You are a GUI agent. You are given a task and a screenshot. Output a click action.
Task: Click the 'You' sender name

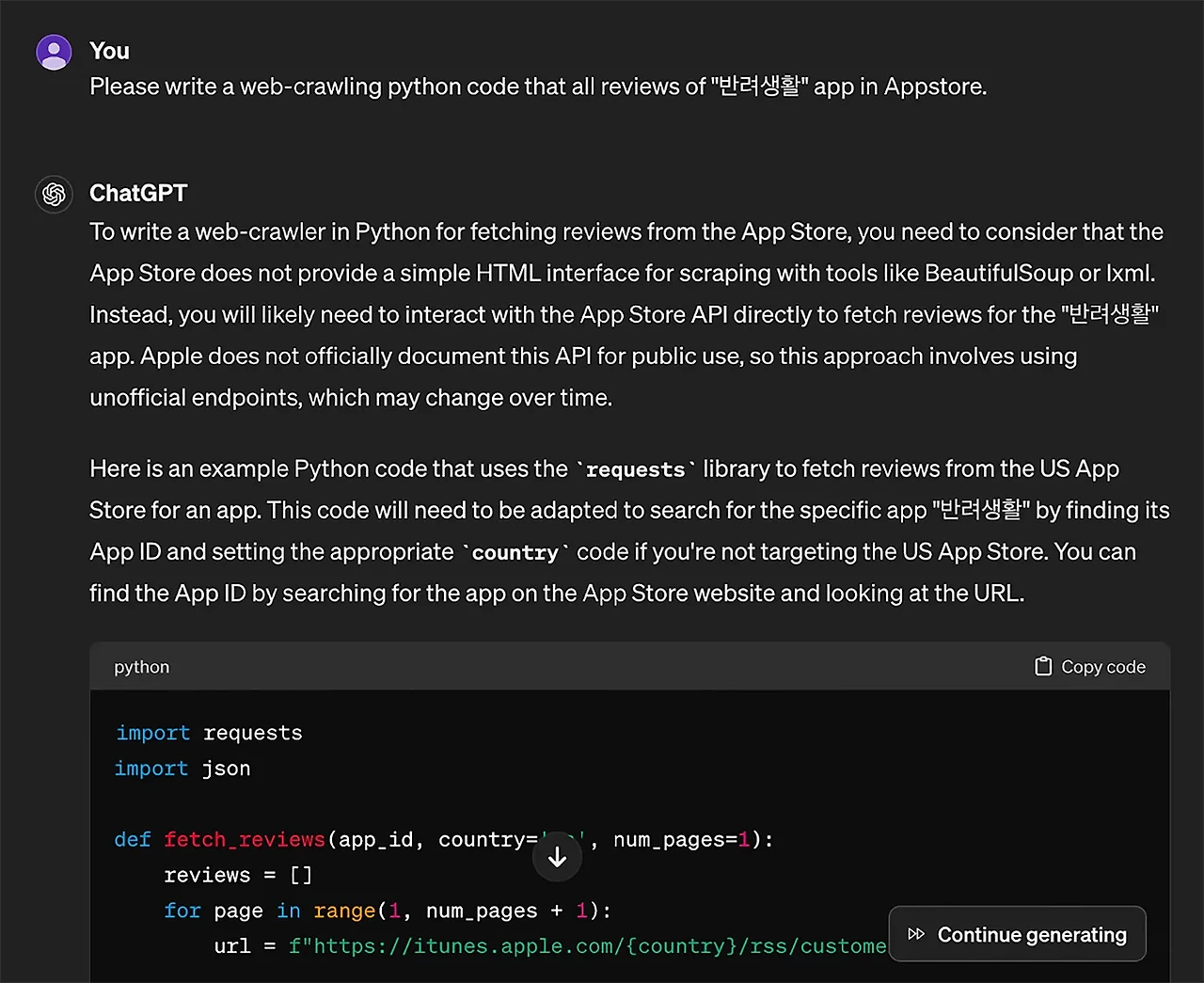click(109, 51)
